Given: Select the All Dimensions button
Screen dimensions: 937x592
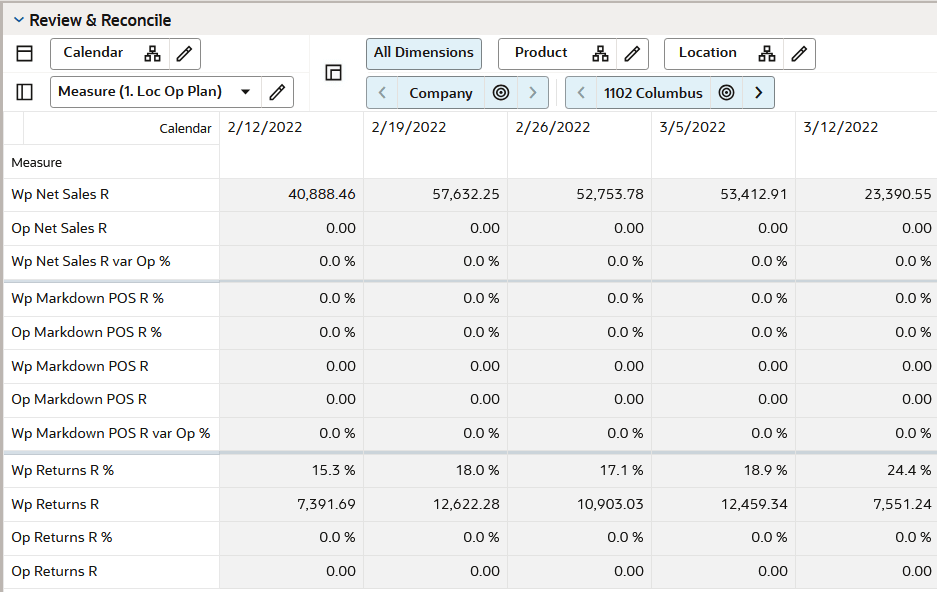Looking at the screenshot, I should (424, 53).
